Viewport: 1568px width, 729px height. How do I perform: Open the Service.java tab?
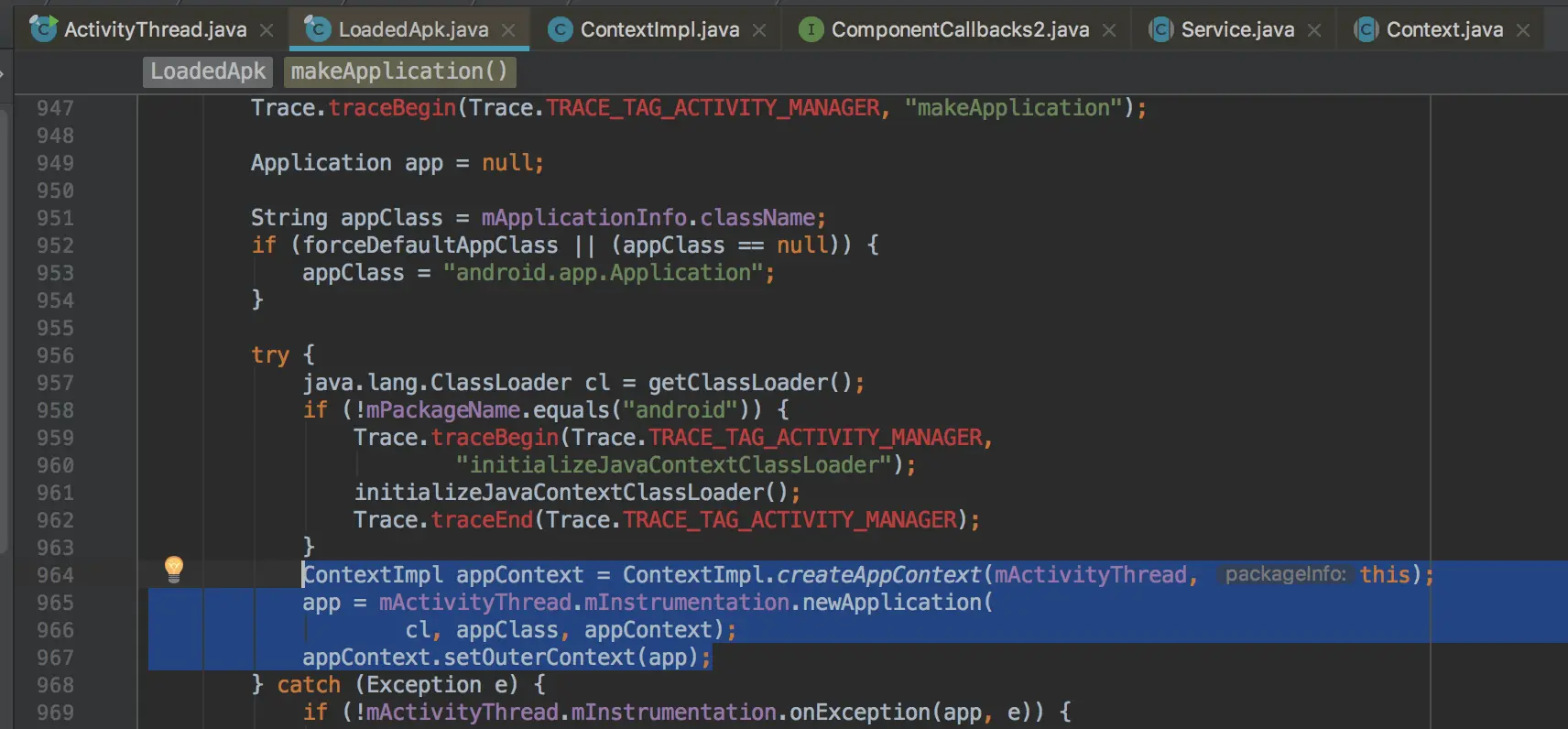pos(1237,29)
